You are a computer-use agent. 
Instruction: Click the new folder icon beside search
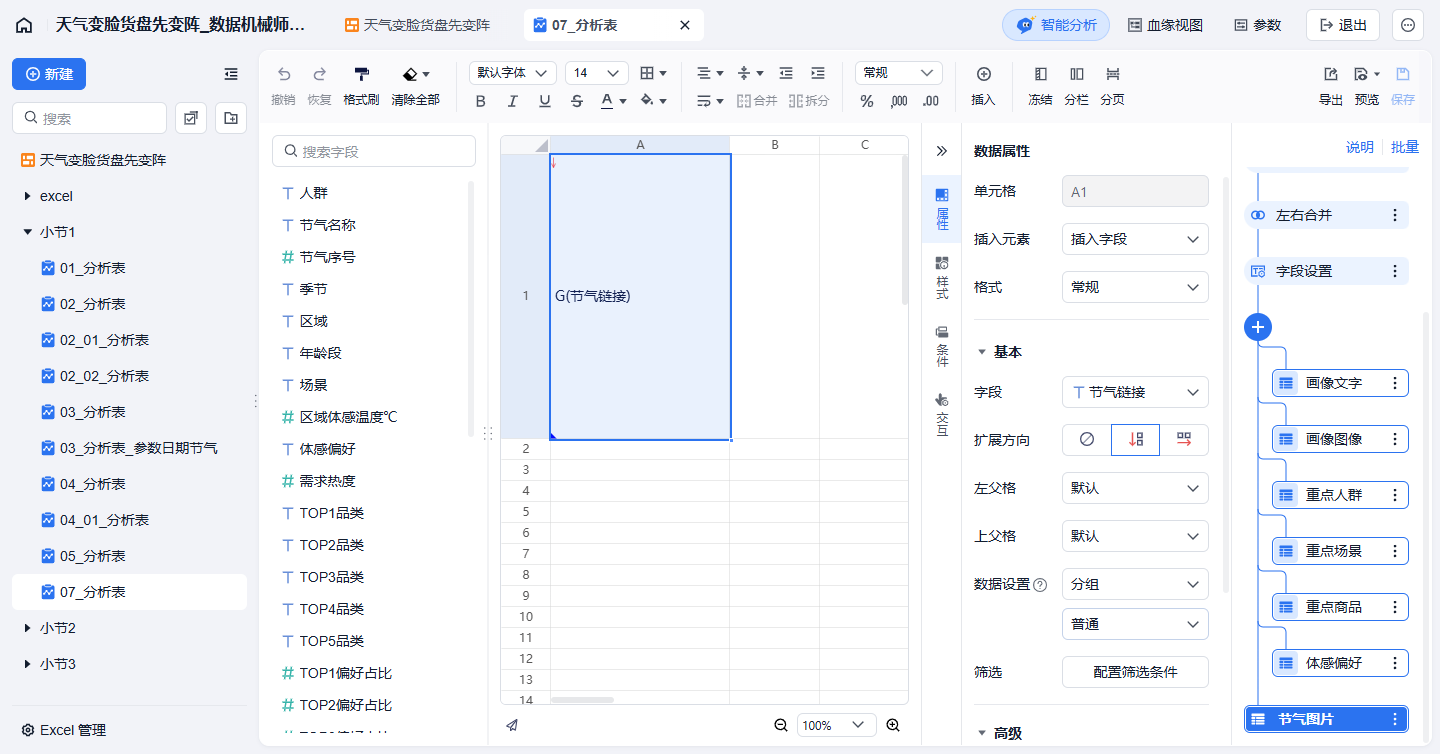click(231, 118)
